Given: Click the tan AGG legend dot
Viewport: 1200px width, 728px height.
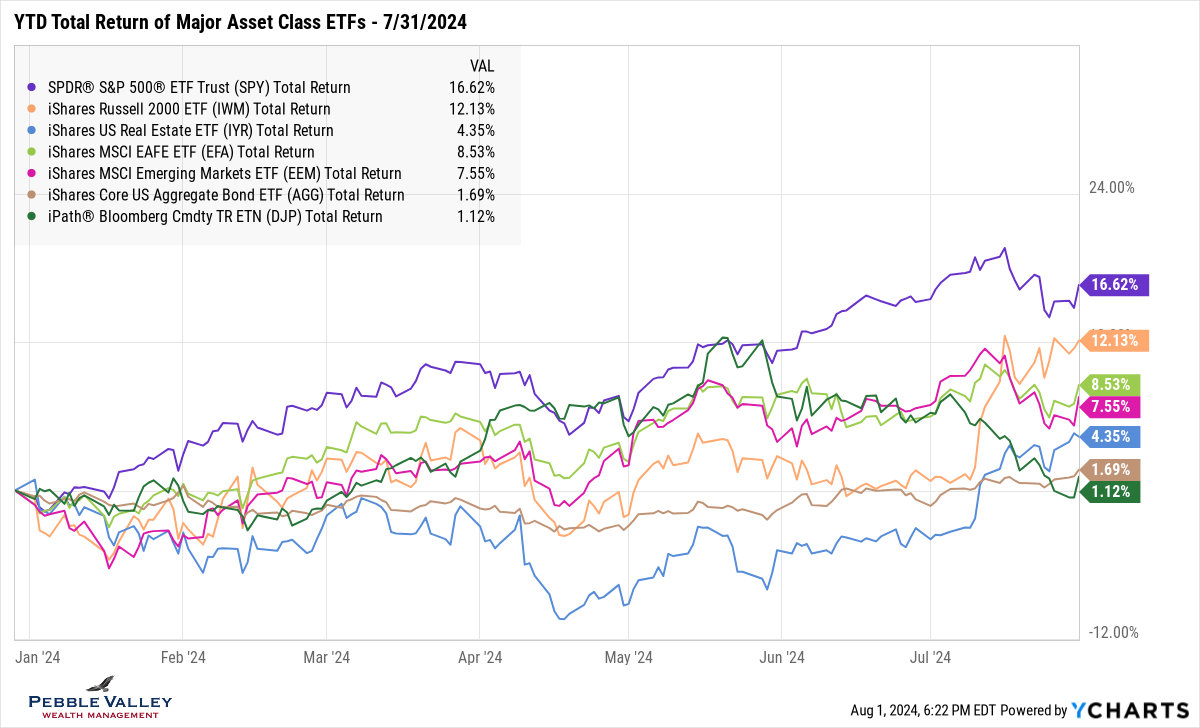Looking at the screenshot, I should pyautogui.click(x=35, y=195).
